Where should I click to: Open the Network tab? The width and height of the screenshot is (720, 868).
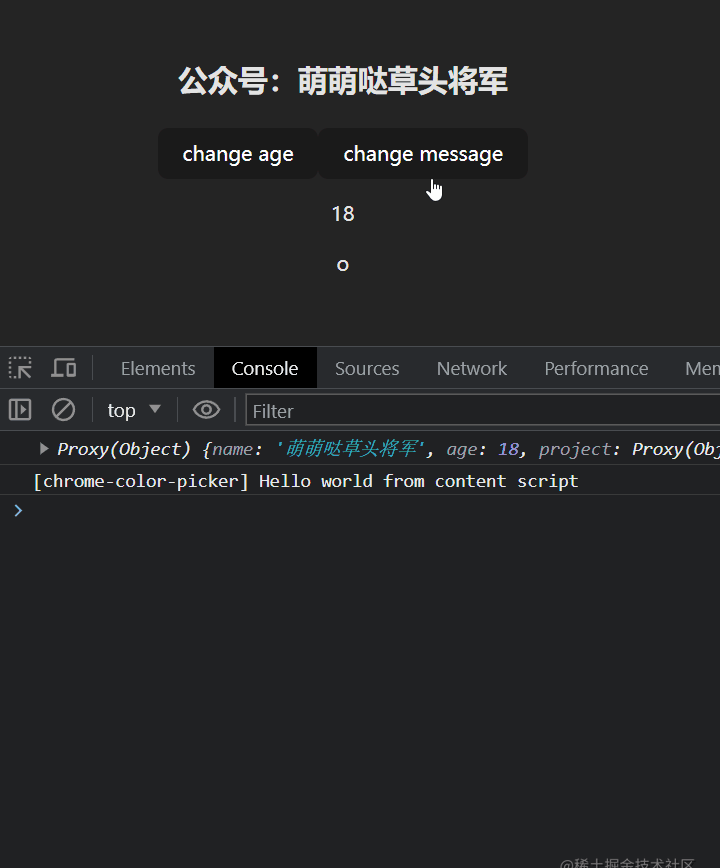pos(472,369)
